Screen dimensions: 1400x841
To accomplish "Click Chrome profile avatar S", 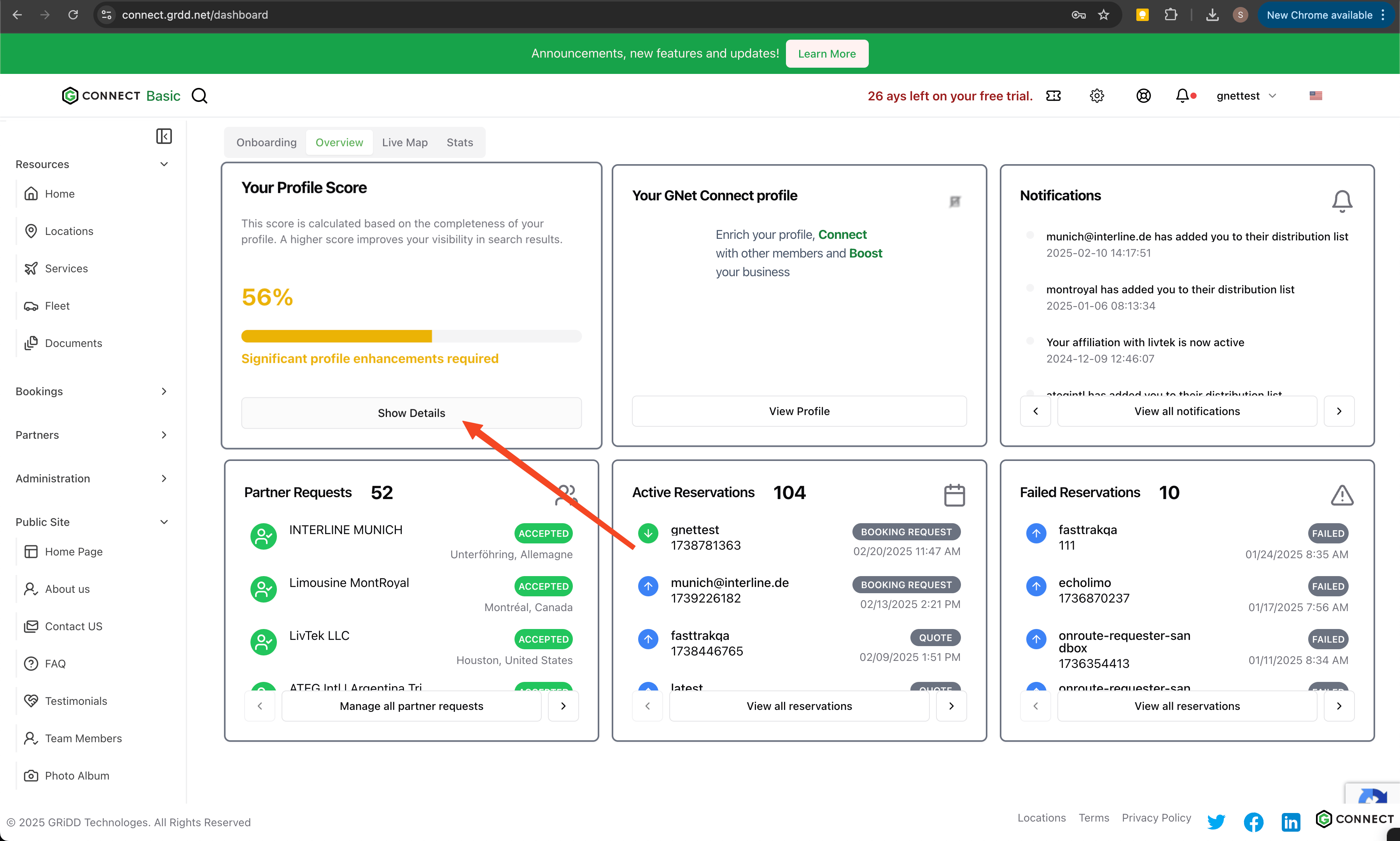I will 1240,15.
